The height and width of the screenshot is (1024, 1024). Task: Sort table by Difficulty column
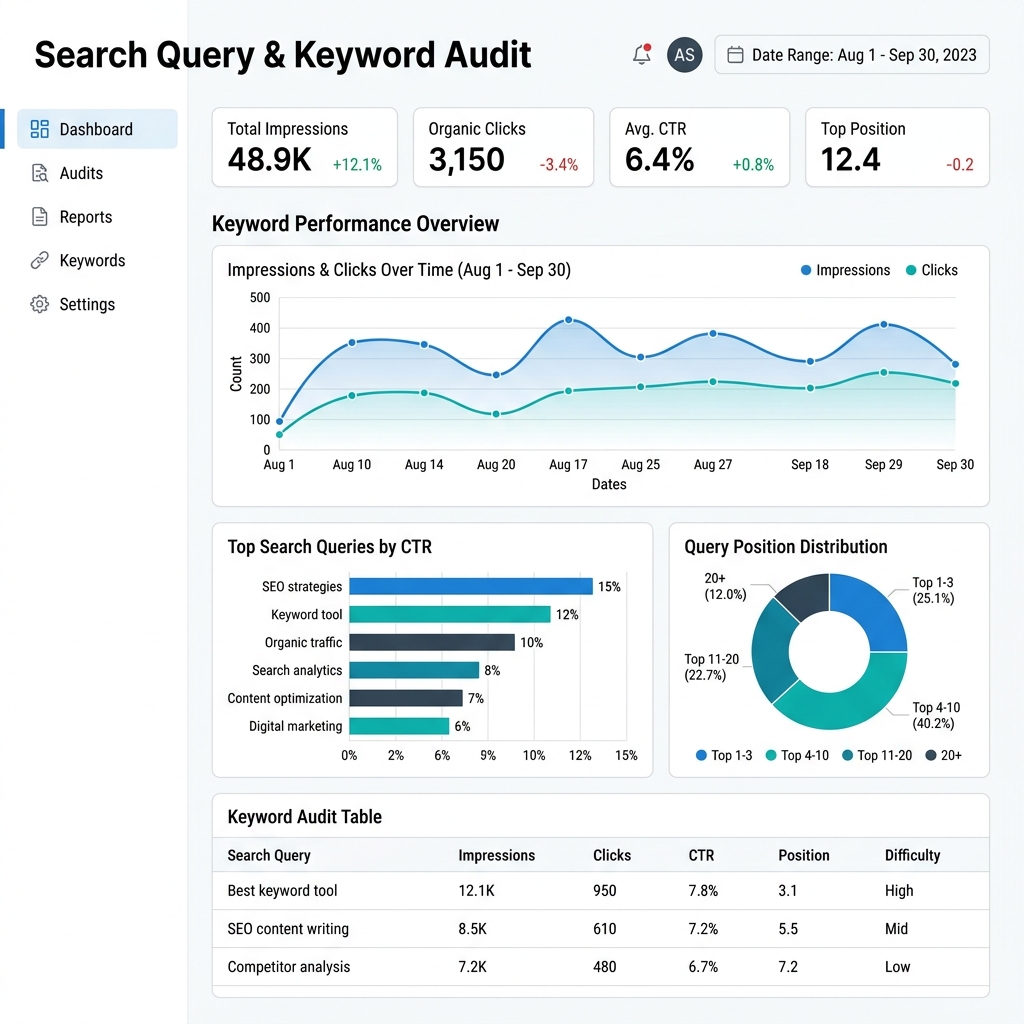pyautogui.click(x=912, y=856)
